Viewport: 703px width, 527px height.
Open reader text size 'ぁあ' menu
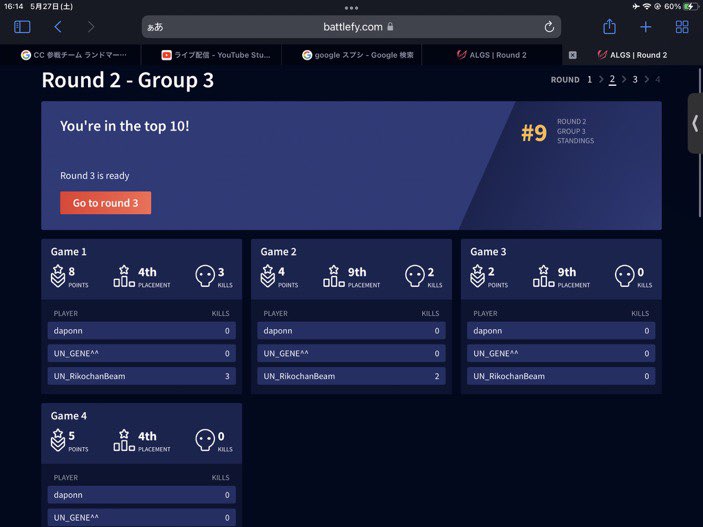pos(155,27)
